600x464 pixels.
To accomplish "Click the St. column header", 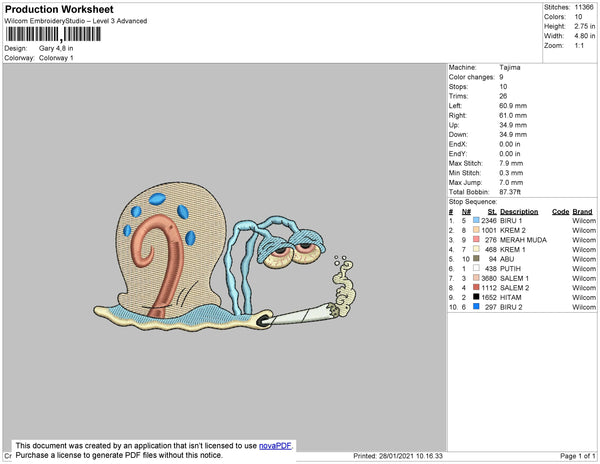I will click(492, 212).
